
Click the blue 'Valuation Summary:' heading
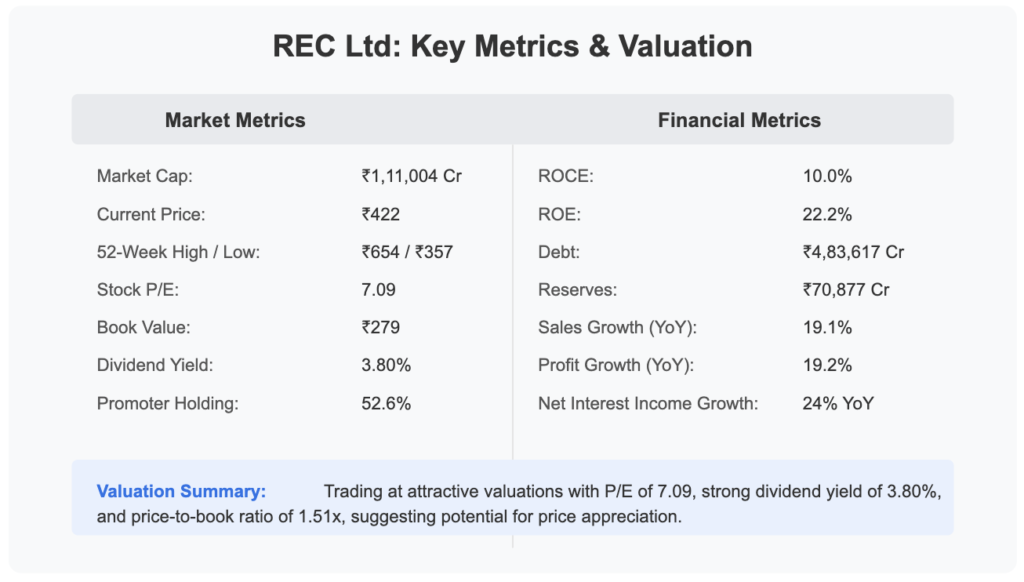pos(182,491)
